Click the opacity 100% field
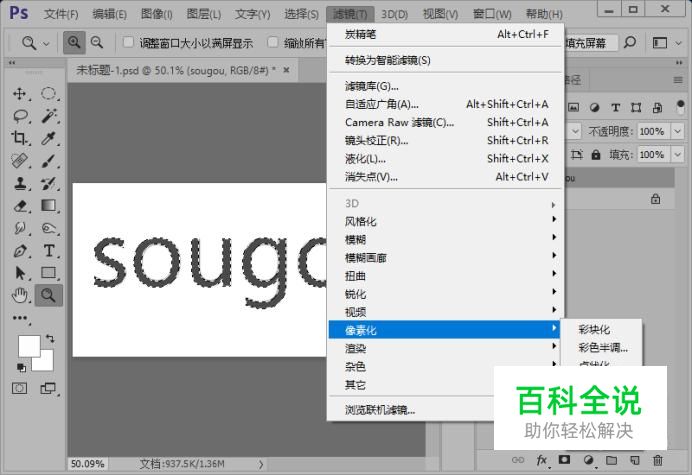Screen dimensions: 692x475 pos(654,131)
